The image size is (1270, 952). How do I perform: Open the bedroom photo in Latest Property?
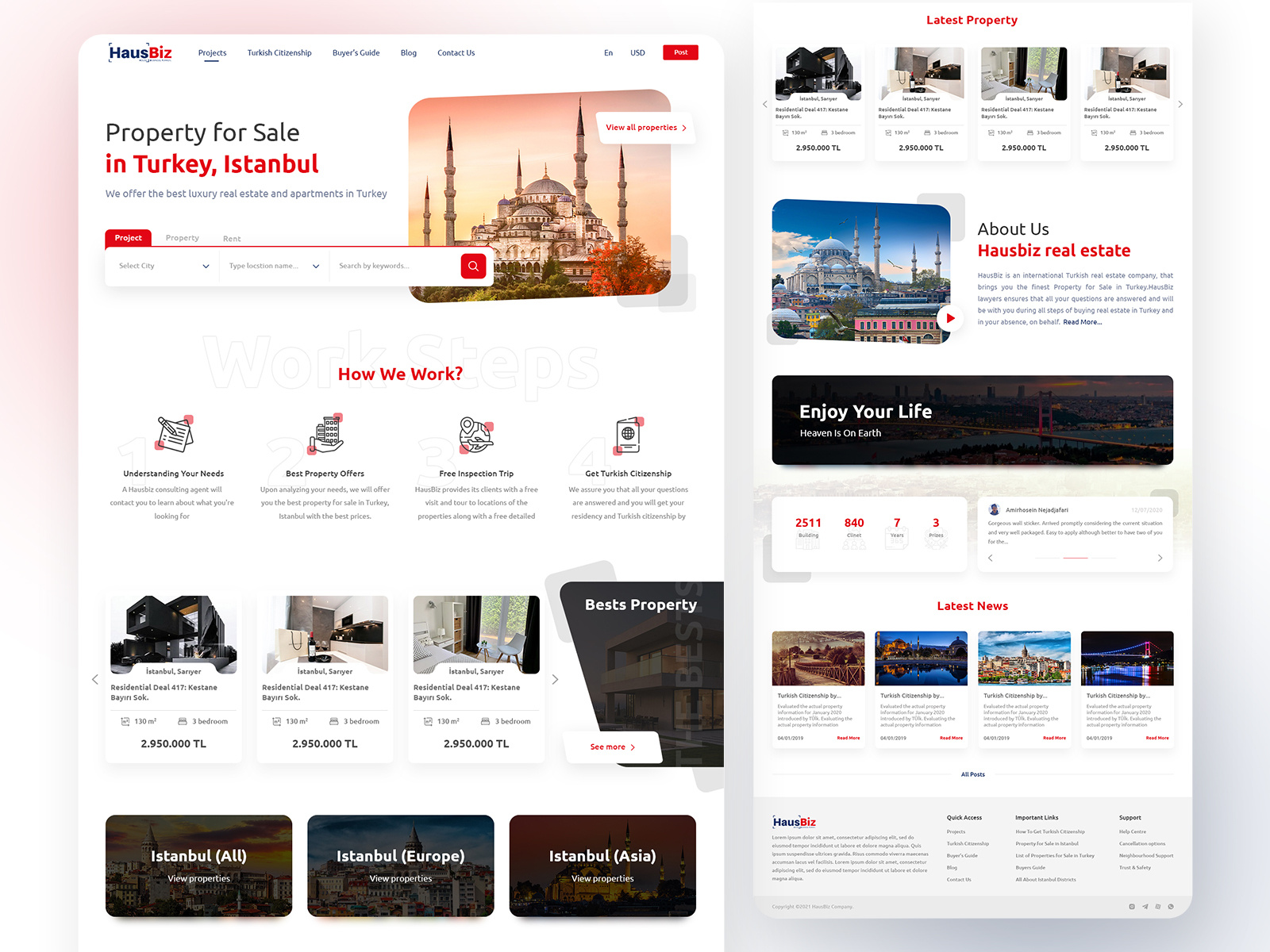coord(1024,73)
